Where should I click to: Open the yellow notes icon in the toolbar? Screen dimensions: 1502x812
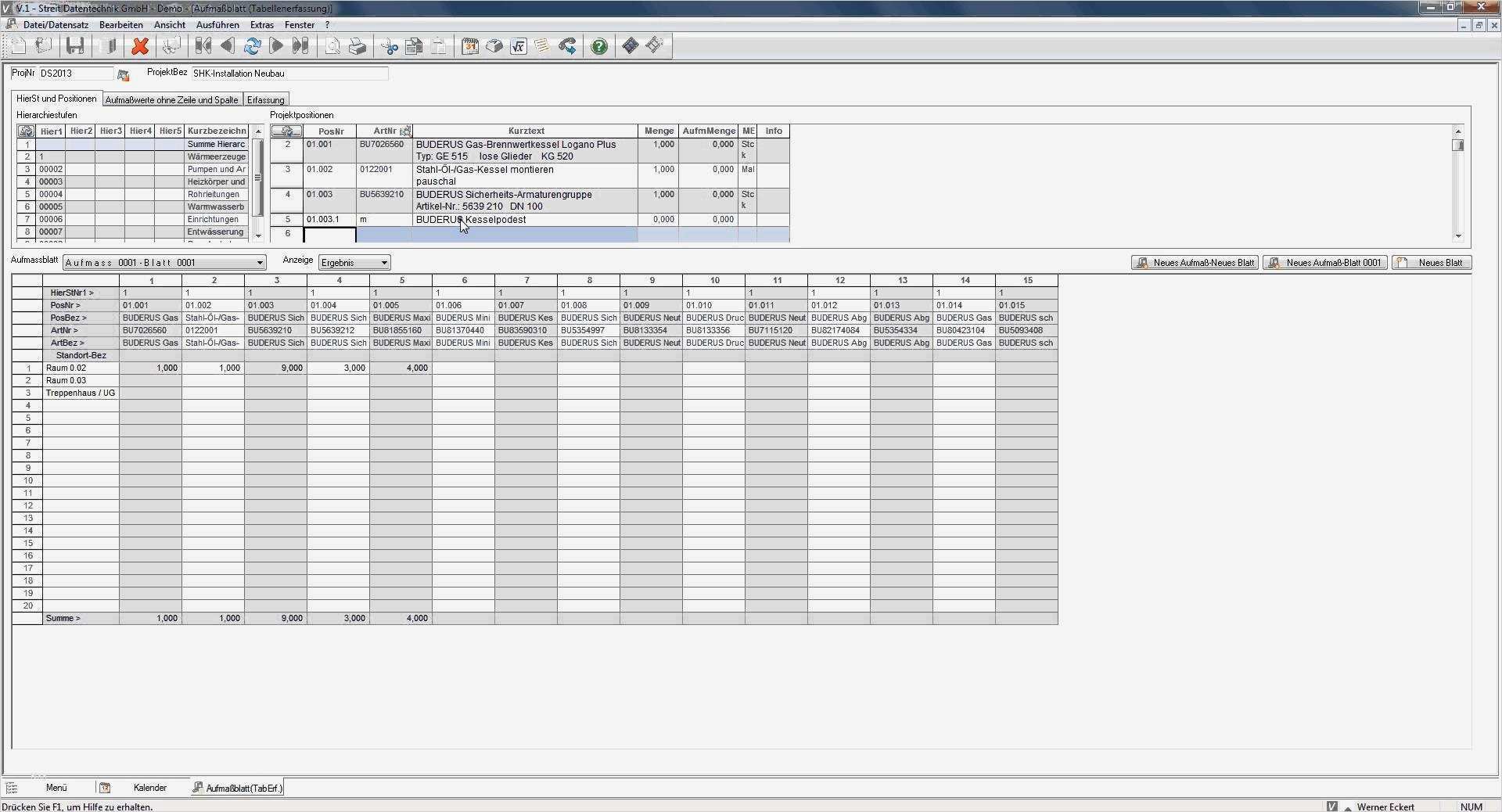542,46
